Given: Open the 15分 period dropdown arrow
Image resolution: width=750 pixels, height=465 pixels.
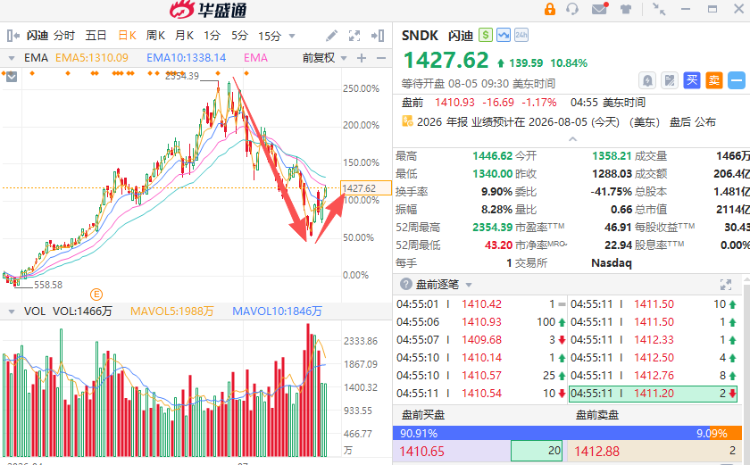Looking at the screenshot, I should 292,36.
